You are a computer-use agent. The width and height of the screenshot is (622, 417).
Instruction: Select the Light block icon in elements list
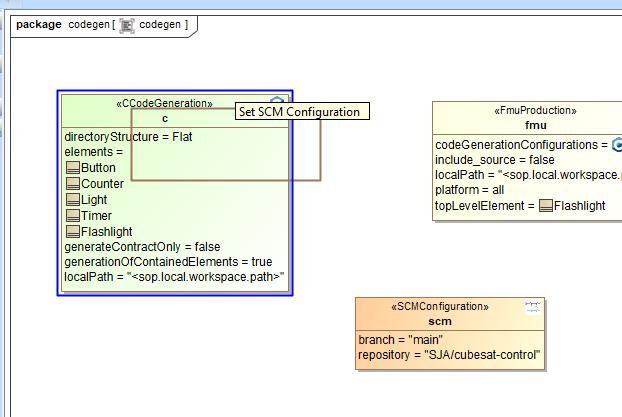point(73,200)
